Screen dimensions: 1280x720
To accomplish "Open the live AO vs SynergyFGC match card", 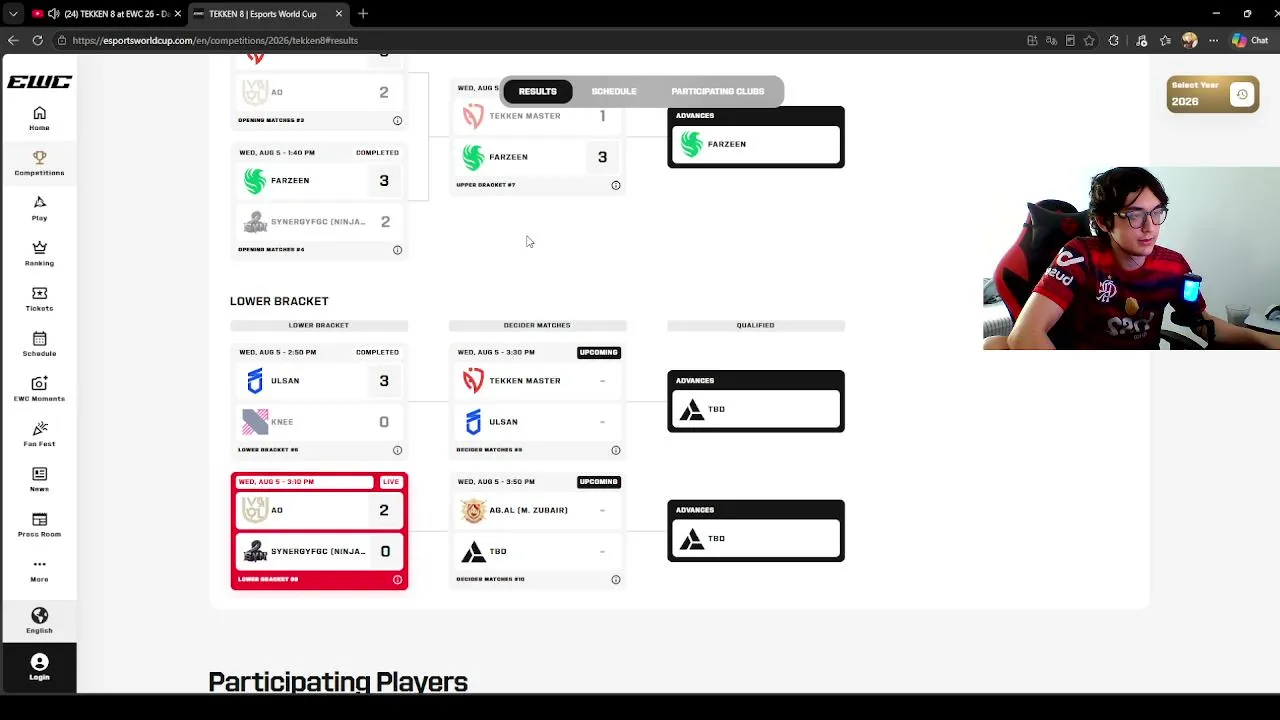I will click(319, 531).
